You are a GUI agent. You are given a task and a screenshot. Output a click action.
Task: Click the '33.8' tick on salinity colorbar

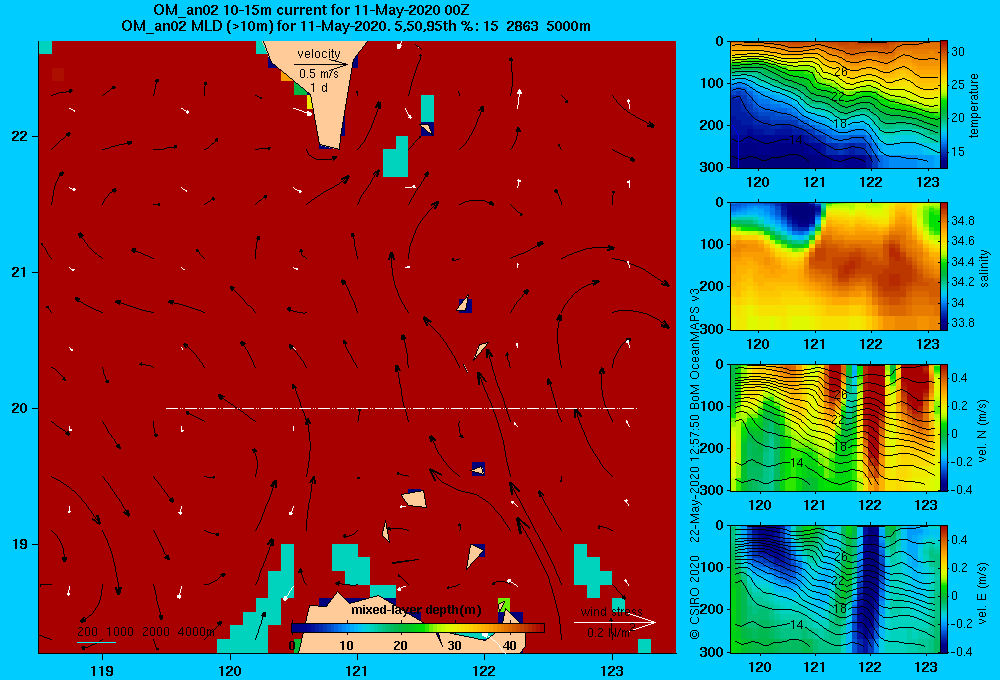tap(962, 323)
